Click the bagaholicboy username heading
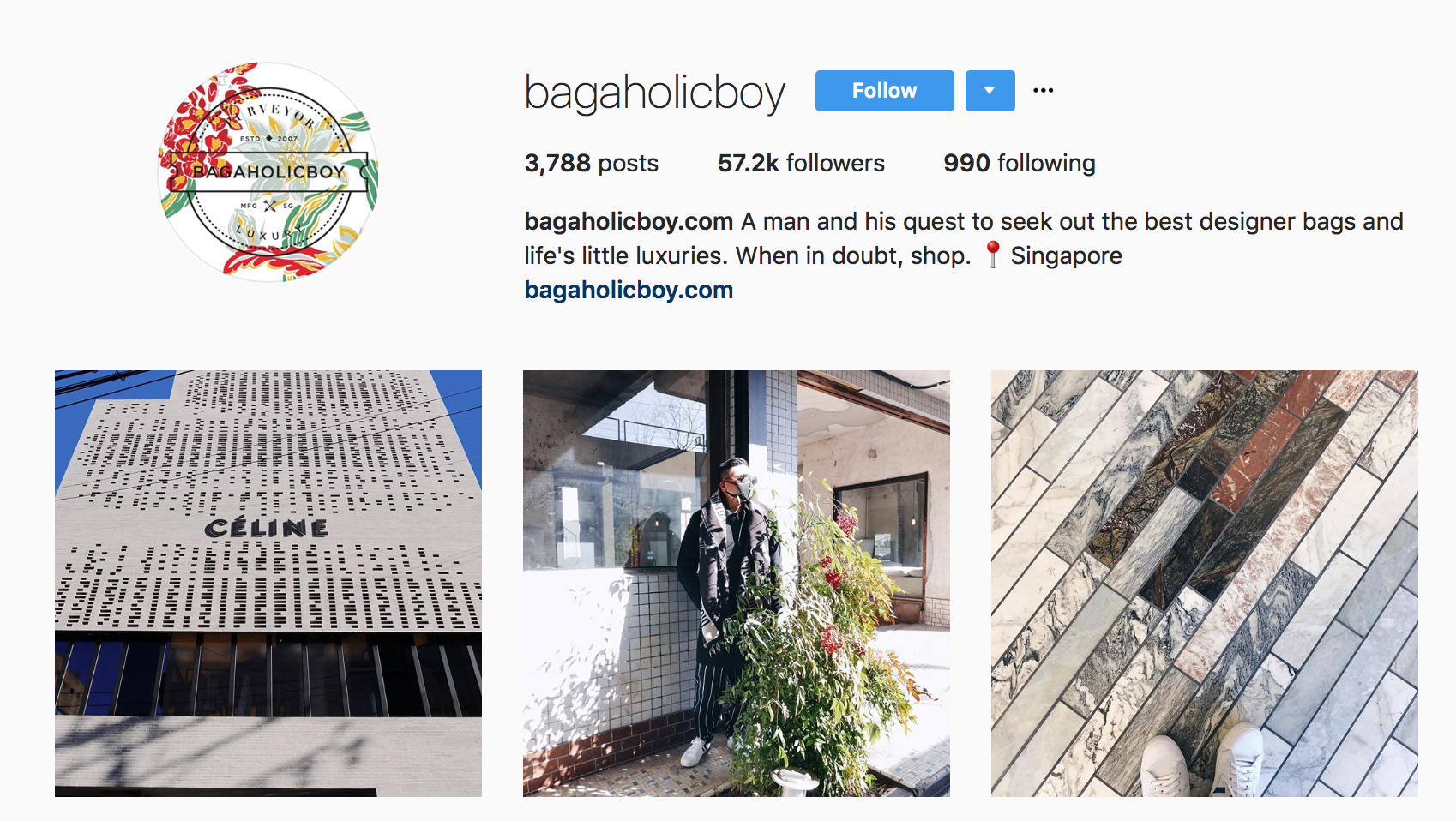The image size is (1456, 821). pyautogui.click(x=655, y=93)
